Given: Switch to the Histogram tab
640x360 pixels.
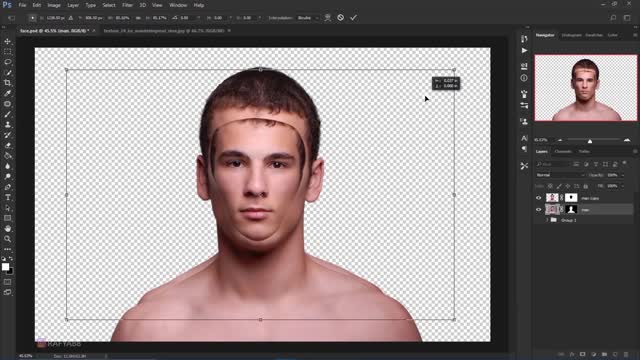Looking at the screenshot, I should [571, 36].
